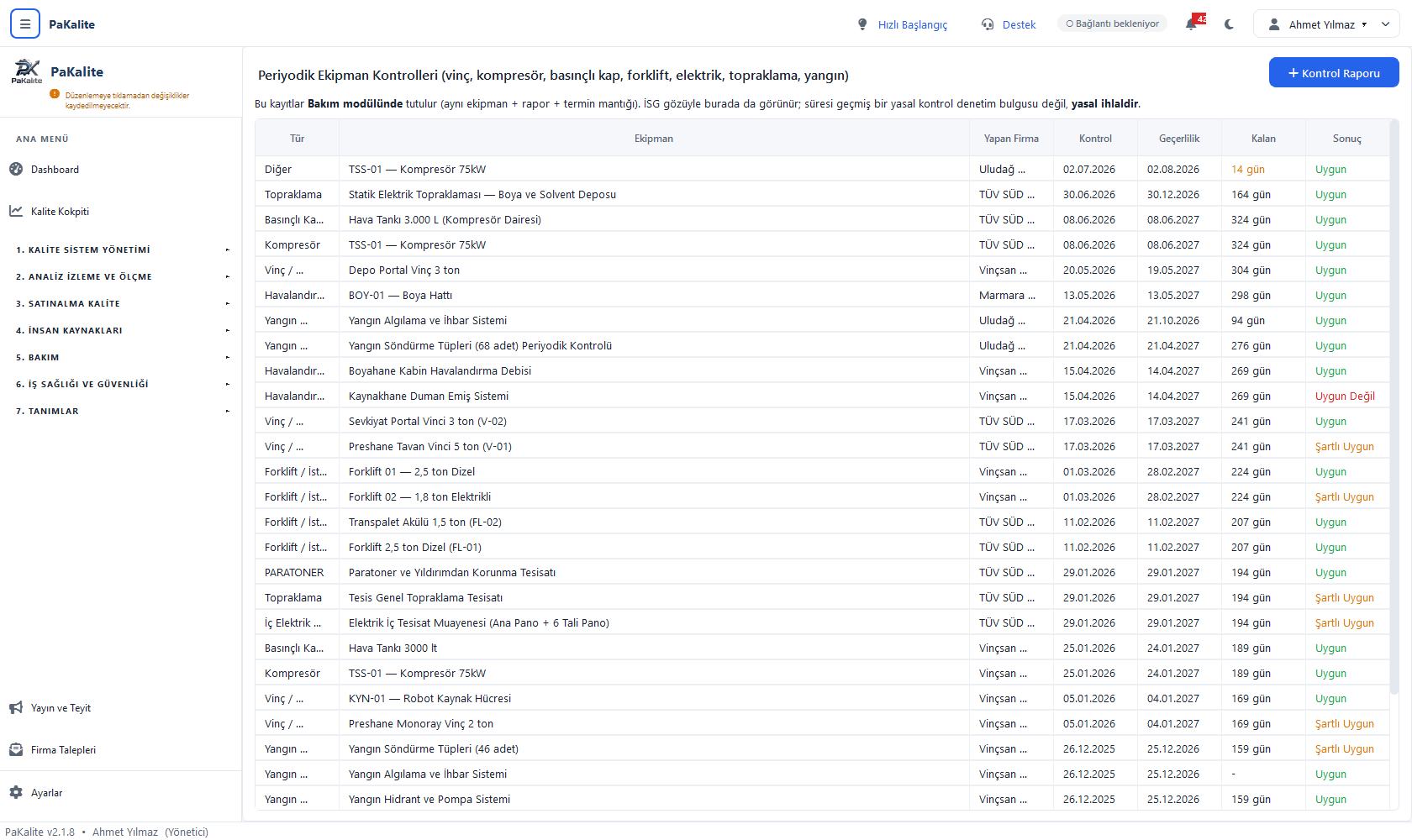Click the Hızlı Başlangıç lightbulb icon

click(x=862, y=24)
